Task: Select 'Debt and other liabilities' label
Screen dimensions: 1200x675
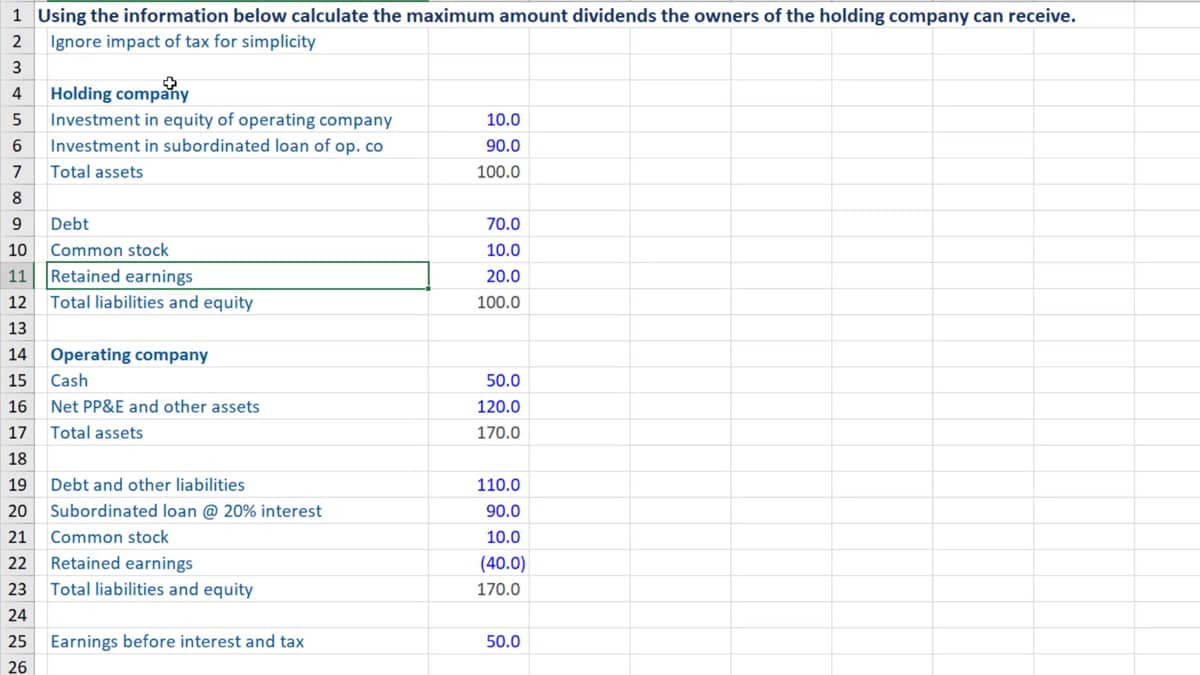Action: pyautogui.click(x=147, y=485)
